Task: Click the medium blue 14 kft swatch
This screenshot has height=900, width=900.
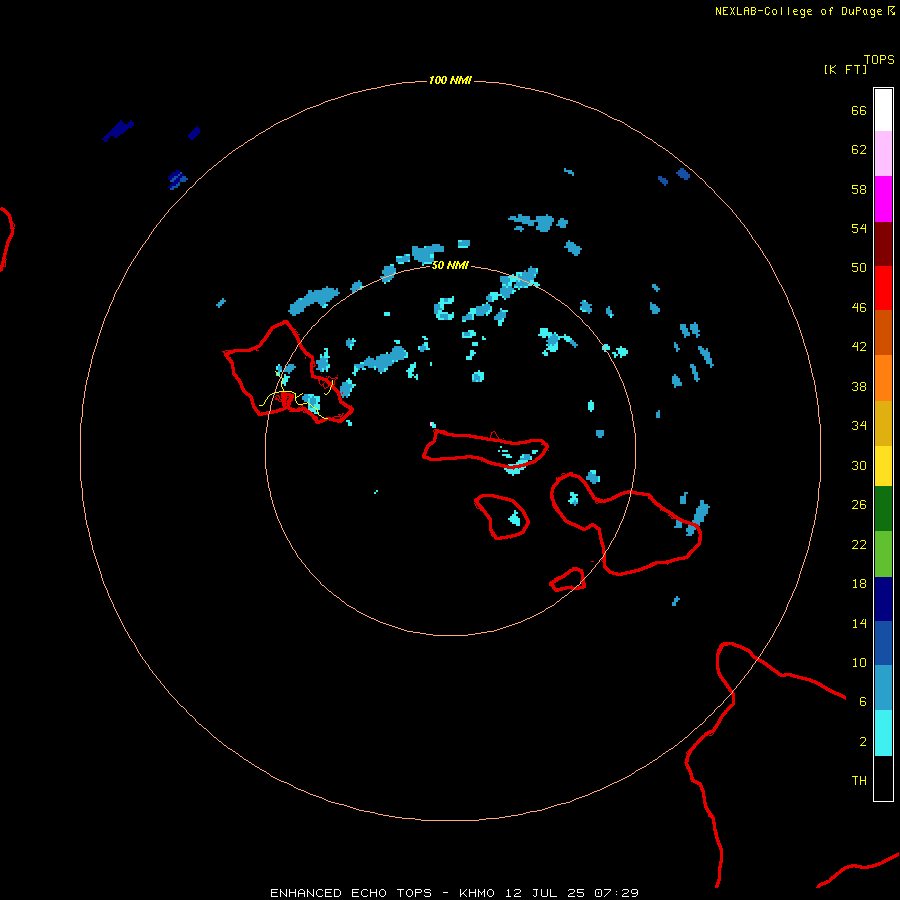Action: 883,643
